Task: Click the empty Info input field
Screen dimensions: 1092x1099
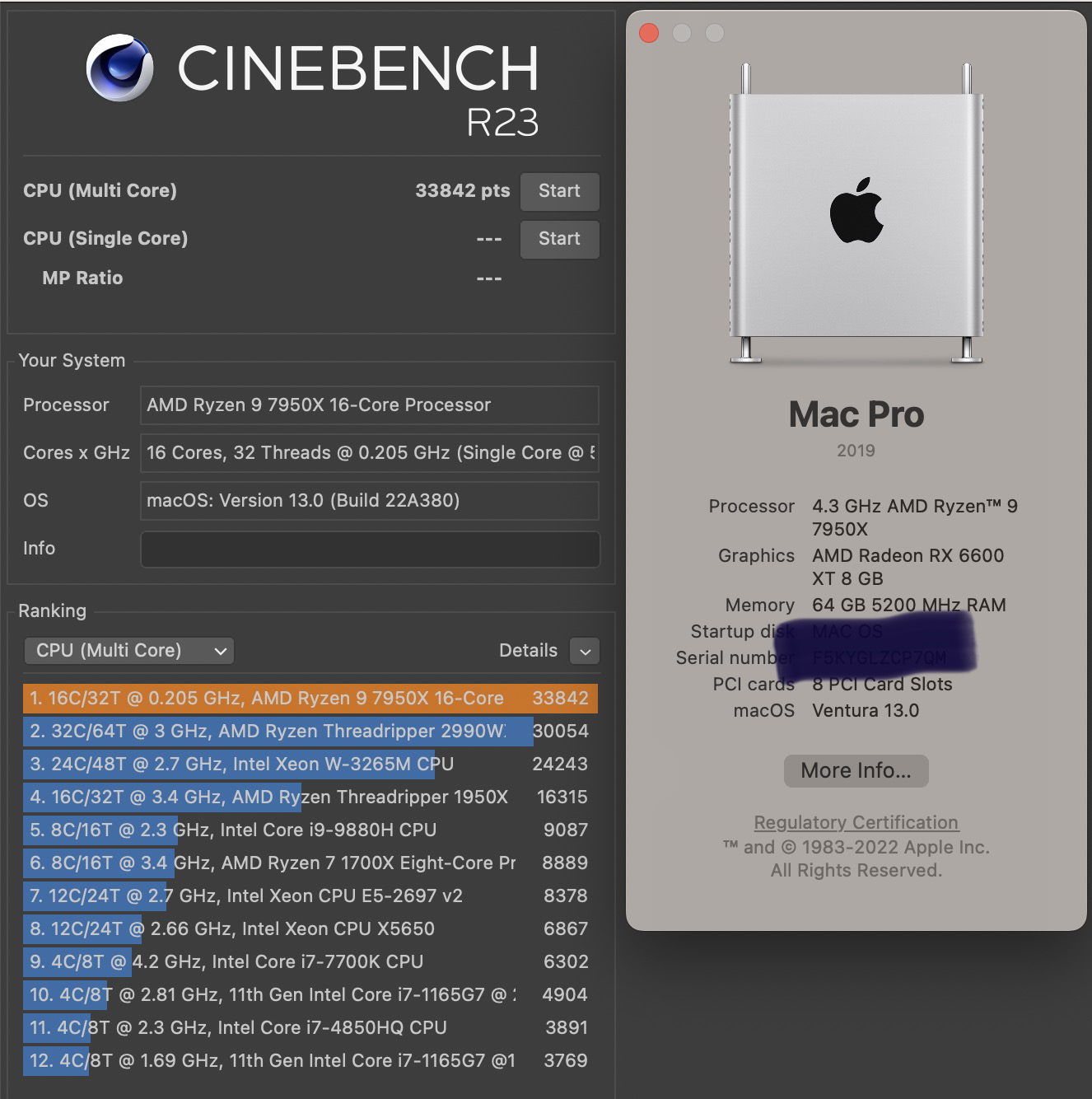Action: (x=370, y=549)
